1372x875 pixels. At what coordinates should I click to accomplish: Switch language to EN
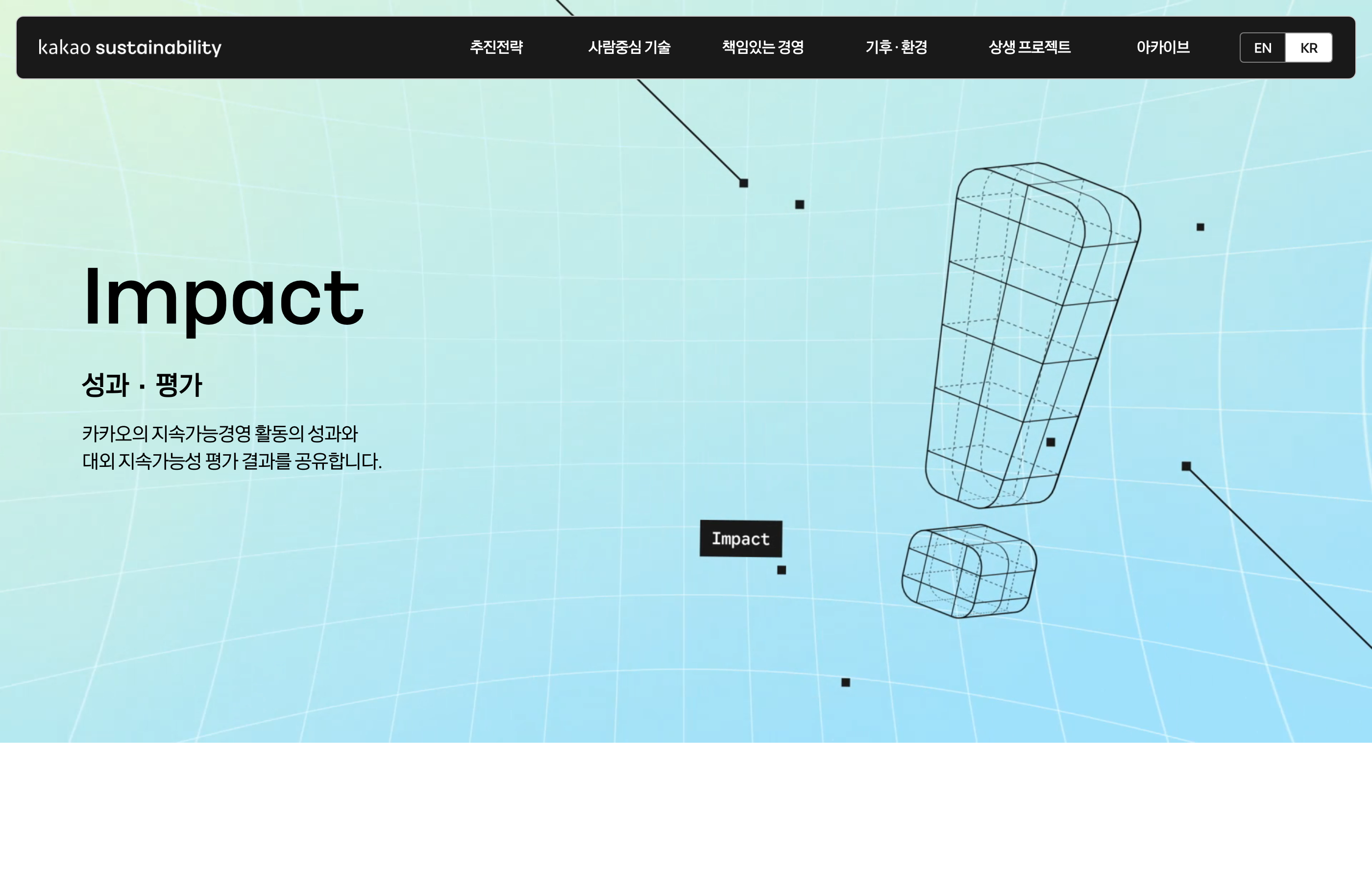click(x=1263, y=48)
